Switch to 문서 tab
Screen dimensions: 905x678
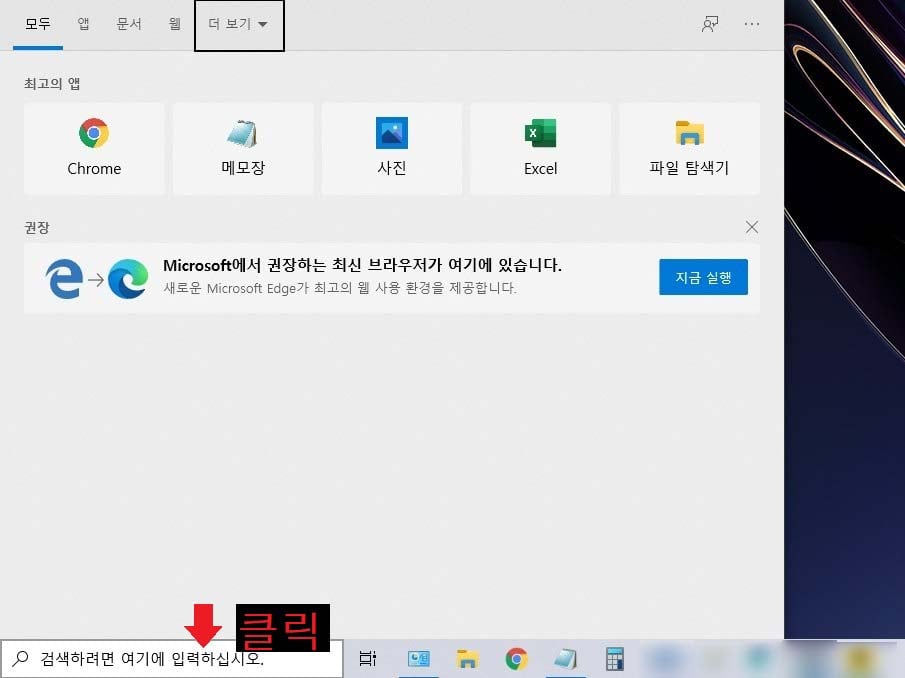129,24
